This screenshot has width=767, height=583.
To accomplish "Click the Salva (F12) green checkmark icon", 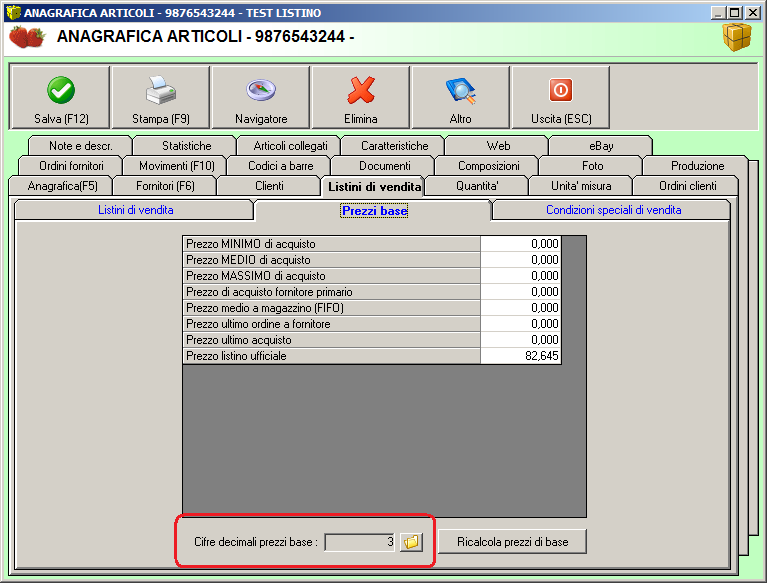I will [x=60, y=92].
